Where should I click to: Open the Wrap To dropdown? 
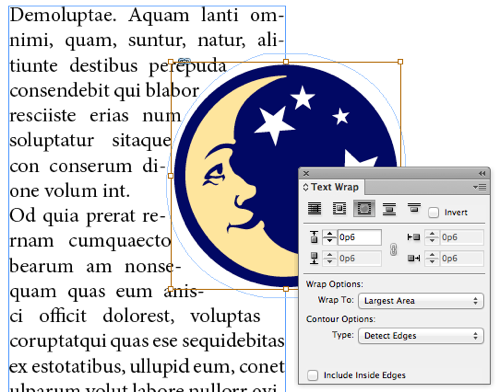click(x=421, y=301)
